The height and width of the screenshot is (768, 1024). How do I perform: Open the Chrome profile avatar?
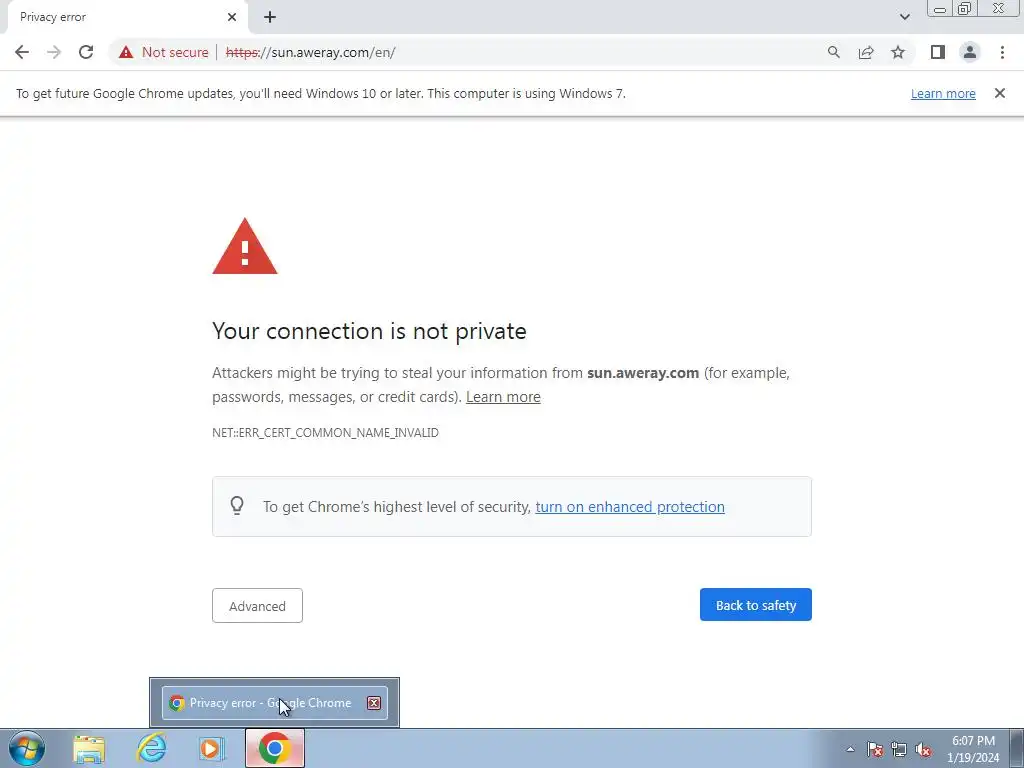coord(970,52)
